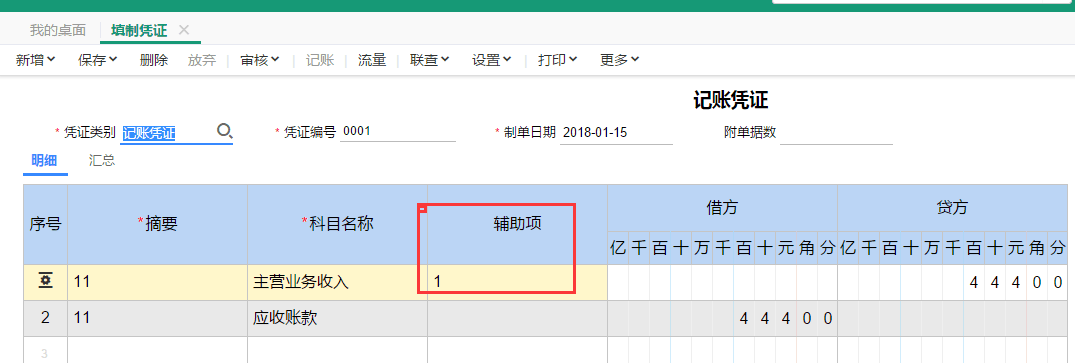
Task: Click the 辅助项 column header
Action: click(x=518, y=224)
